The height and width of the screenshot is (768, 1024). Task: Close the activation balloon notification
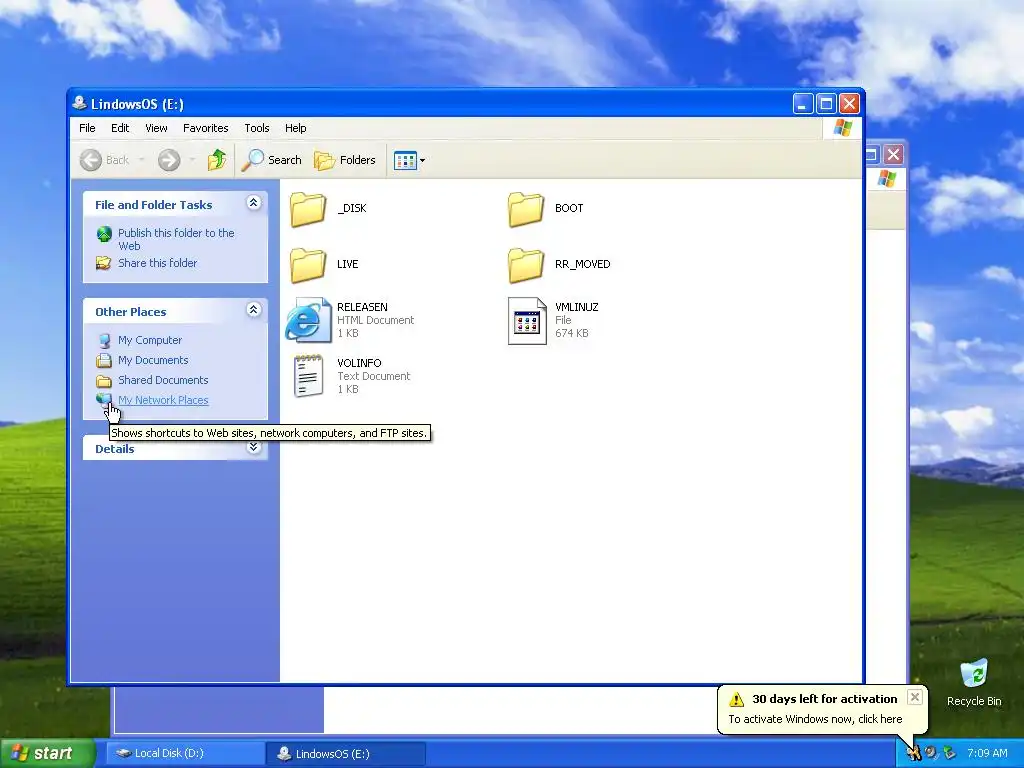tap(915, 697)
